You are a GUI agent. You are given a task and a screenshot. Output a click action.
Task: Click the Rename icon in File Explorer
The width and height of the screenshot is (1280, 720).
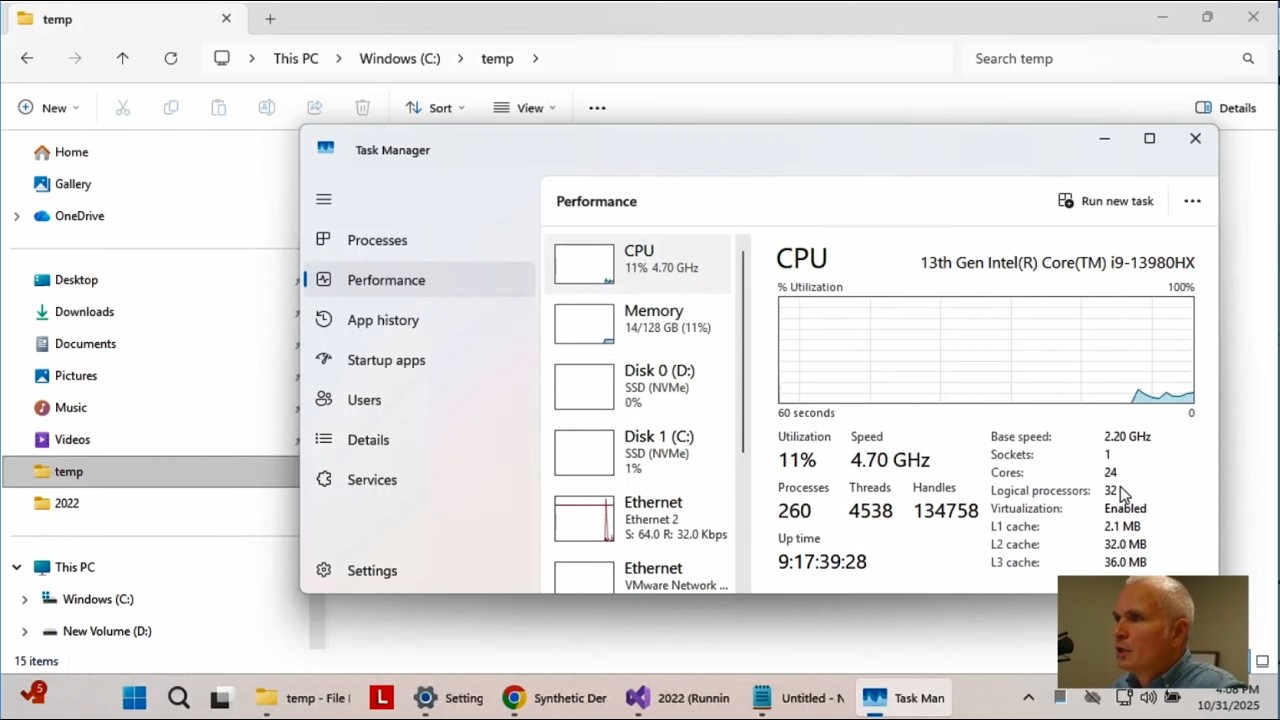point(267,108)
